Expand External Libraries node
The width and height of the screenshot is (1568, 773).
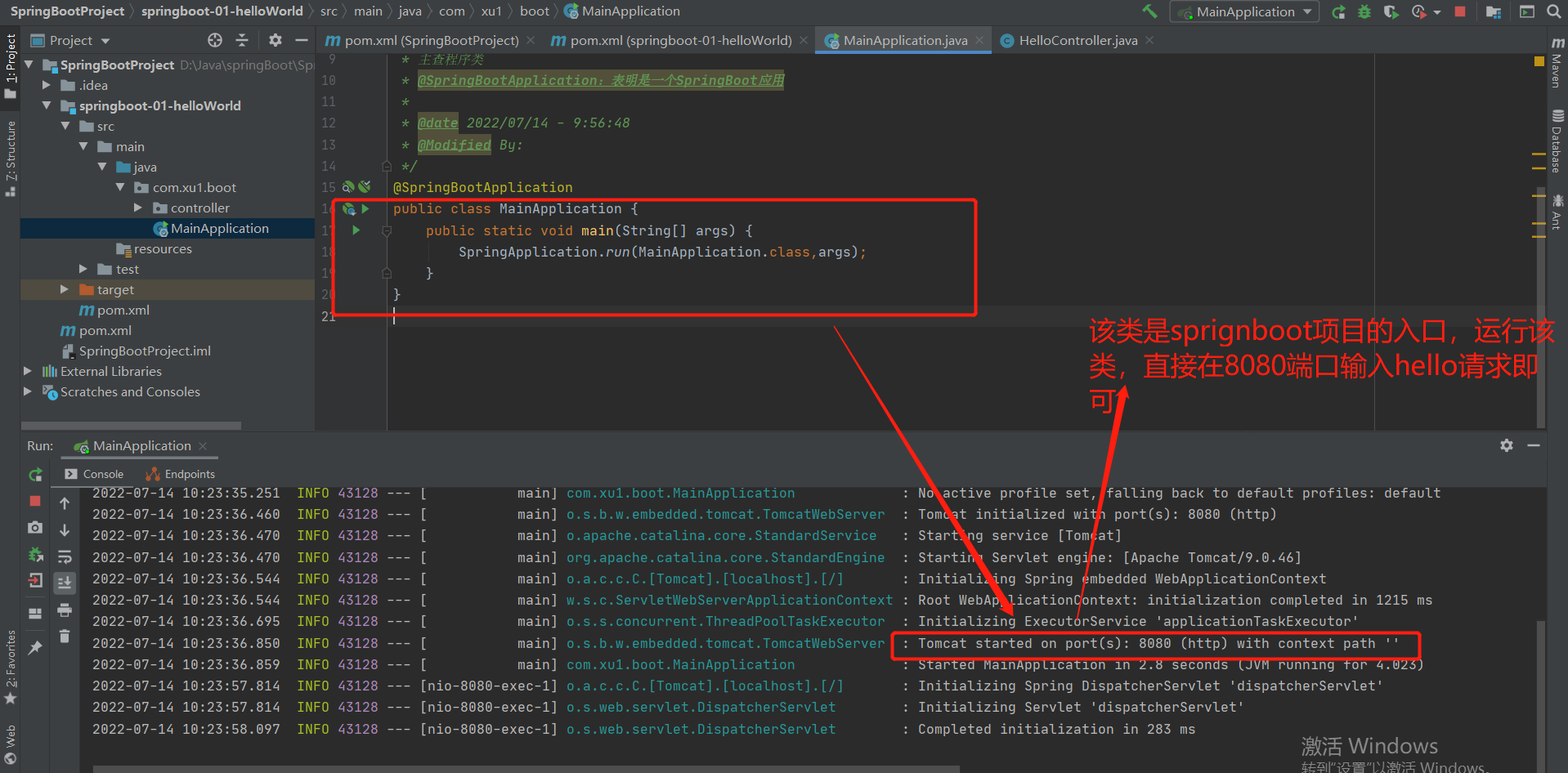coord(28,371)
